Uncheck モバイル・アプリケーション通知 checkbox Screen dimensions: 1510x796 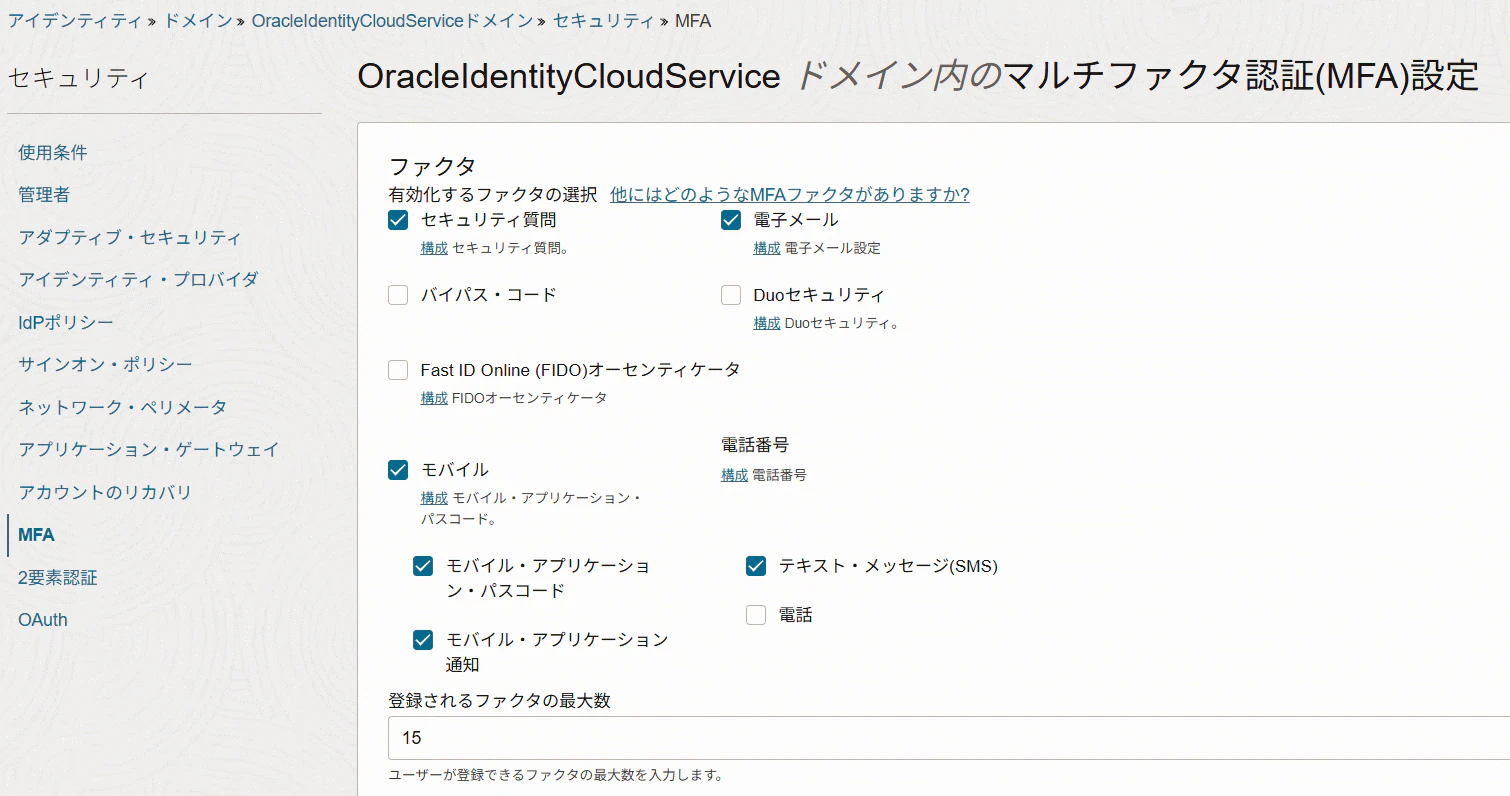[423, 640]
